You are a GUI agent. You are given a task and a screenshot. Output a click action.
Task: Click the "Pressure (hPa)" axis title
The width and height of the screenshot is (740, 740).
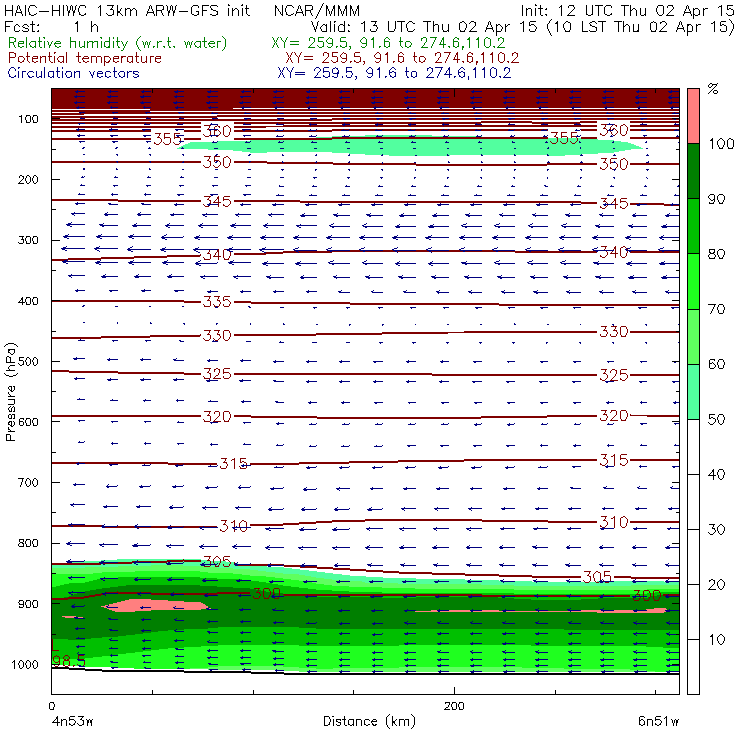(10, 392)
